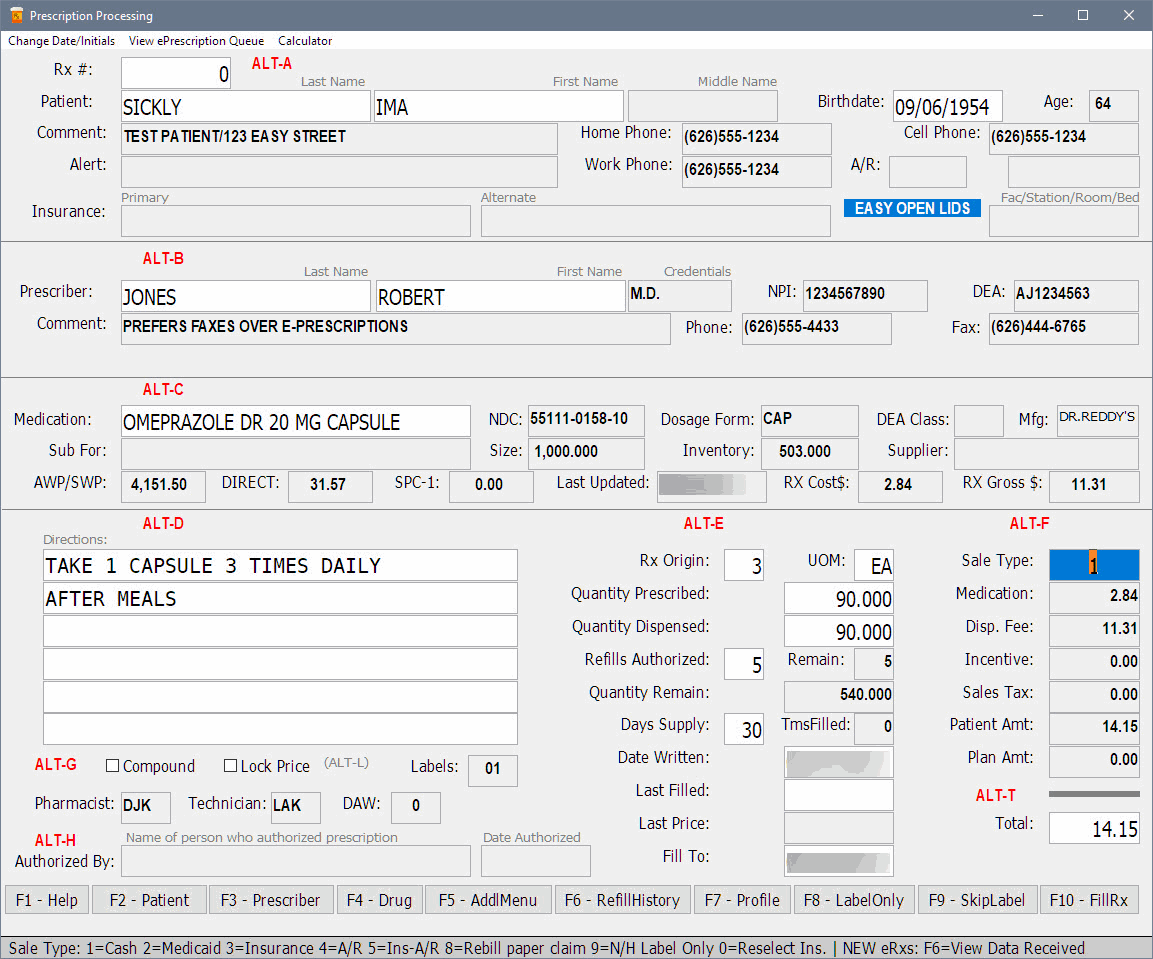Open the F5 - AddlMenu button
This screenshot has height=959, width=1153.
488,900
